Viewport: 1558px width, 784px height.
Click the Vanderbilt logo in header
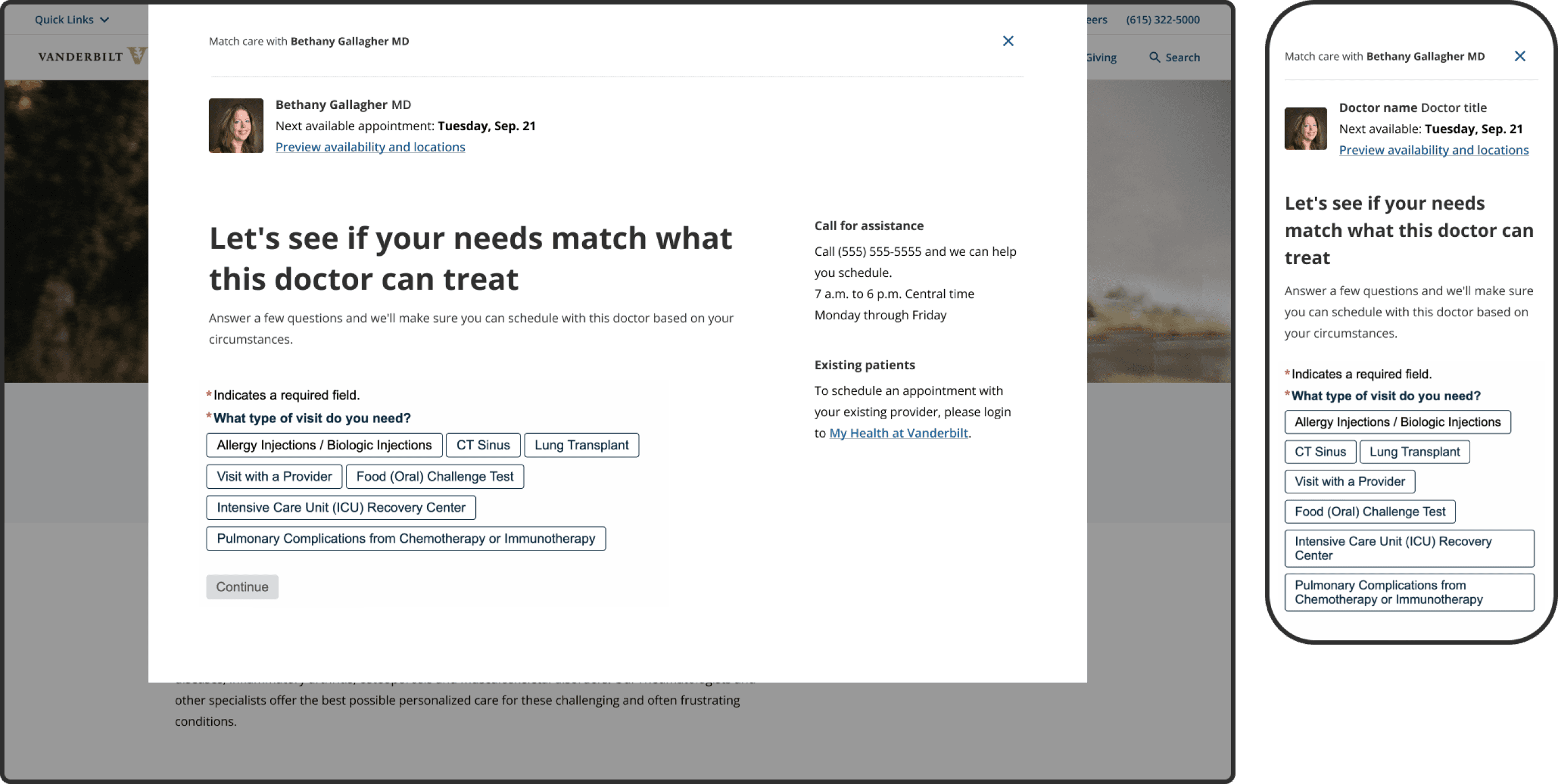pyautogui.click(x=91, y=56)
